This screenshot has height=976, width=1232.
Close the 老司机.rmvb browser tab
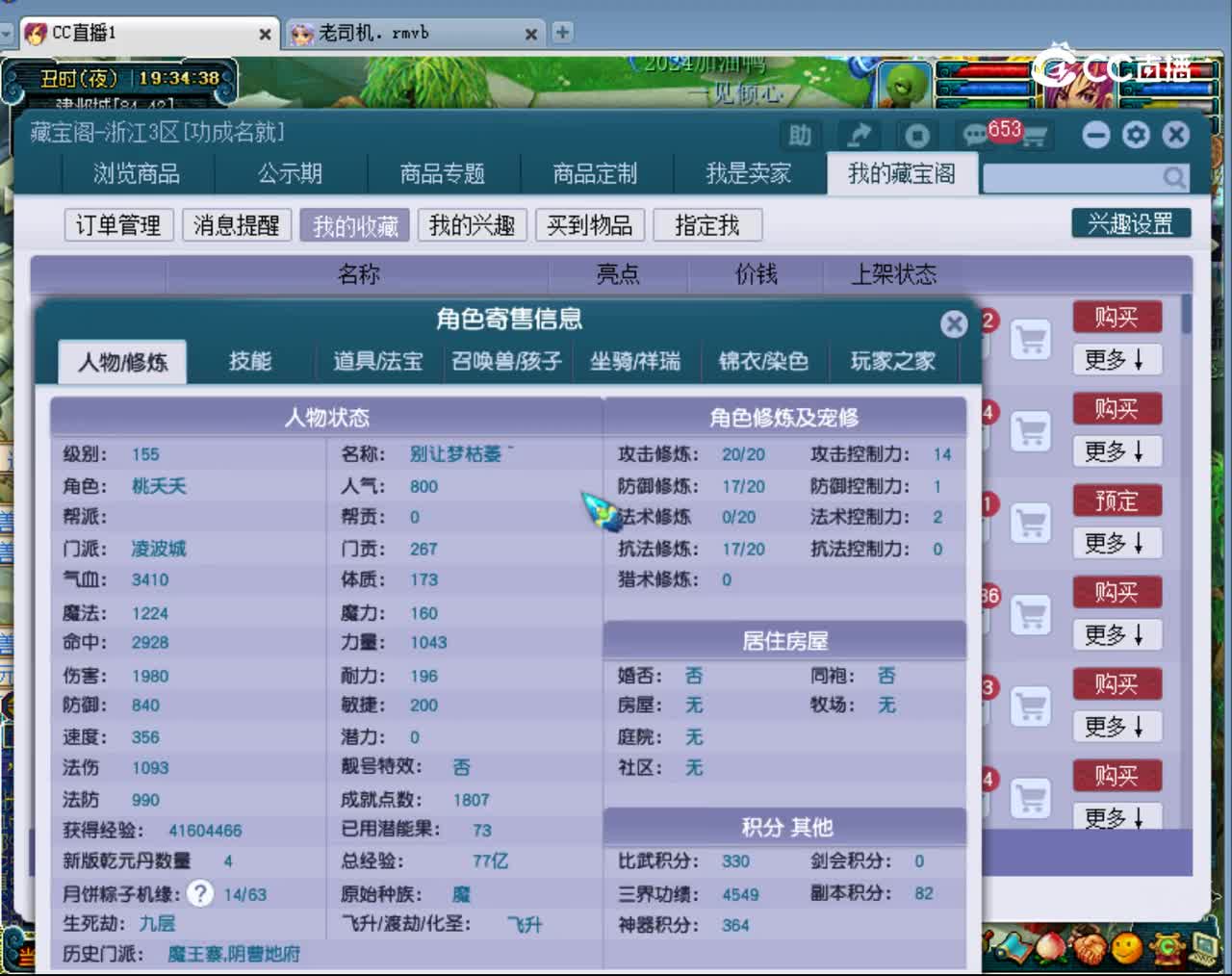[530, 34]
